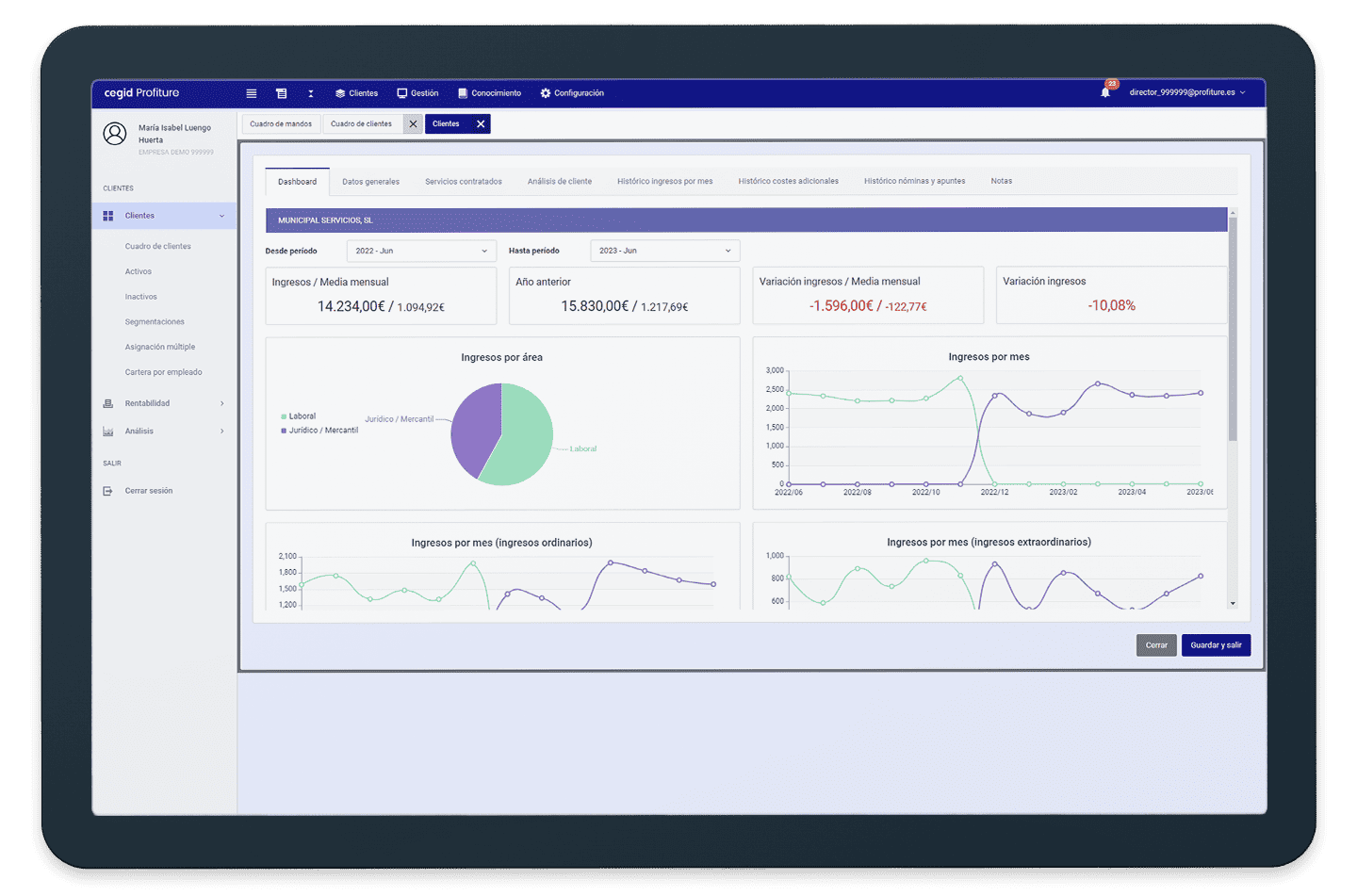The image size is (1357, 896).
Task: Open the Hasta periodo dropdown
Action: [664, 251]
